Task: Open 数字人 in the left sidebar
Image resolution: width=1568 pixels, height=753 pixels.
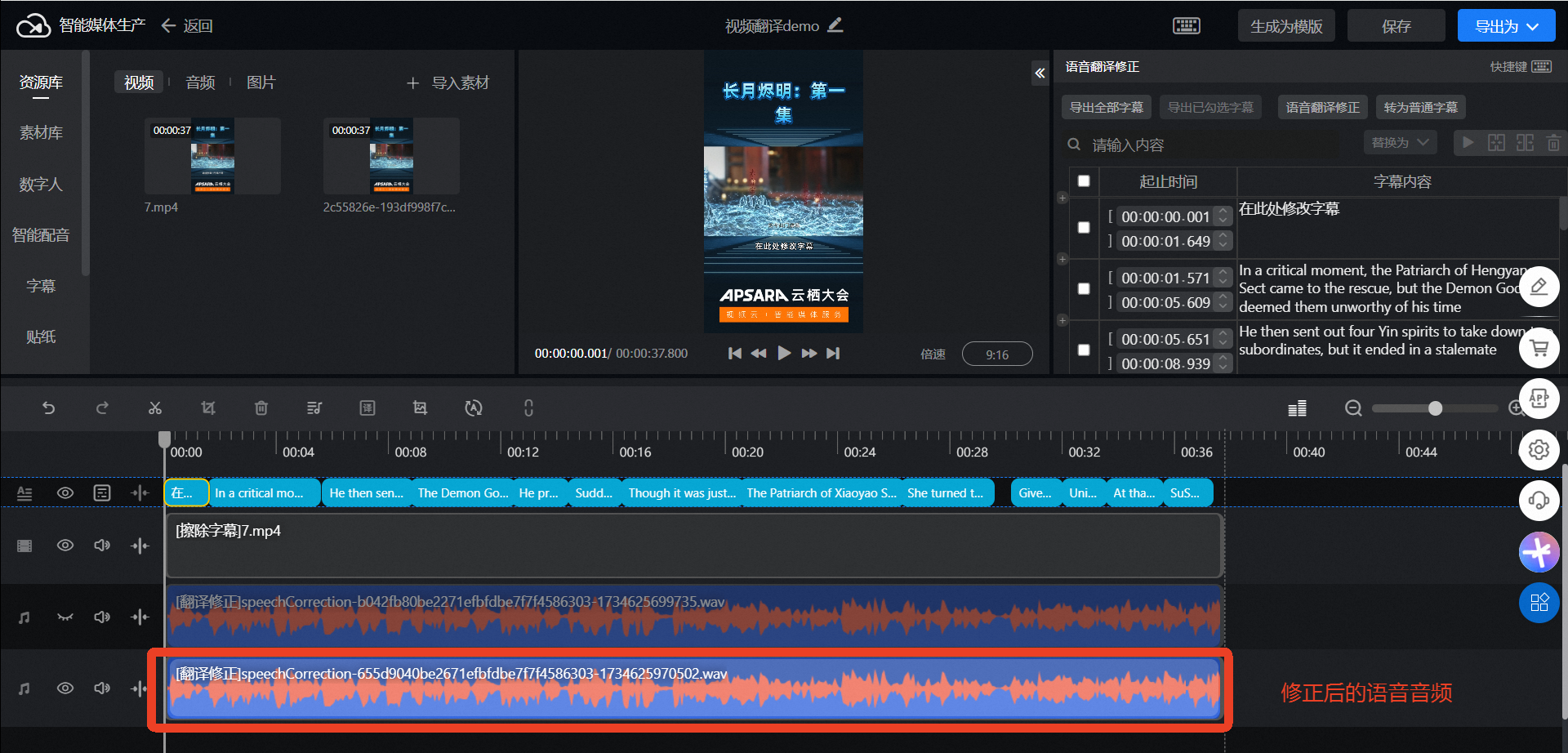Action: pyautogui.click(x=41, y=185)
